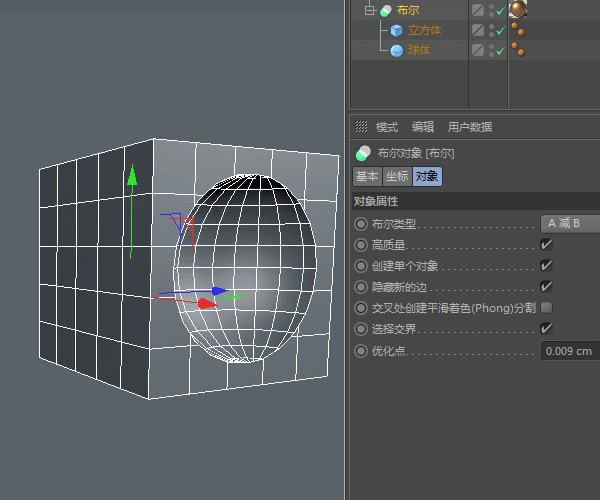Click the layer swatch for 布尔
Viewport: 600px width, 500px height.
478,10
